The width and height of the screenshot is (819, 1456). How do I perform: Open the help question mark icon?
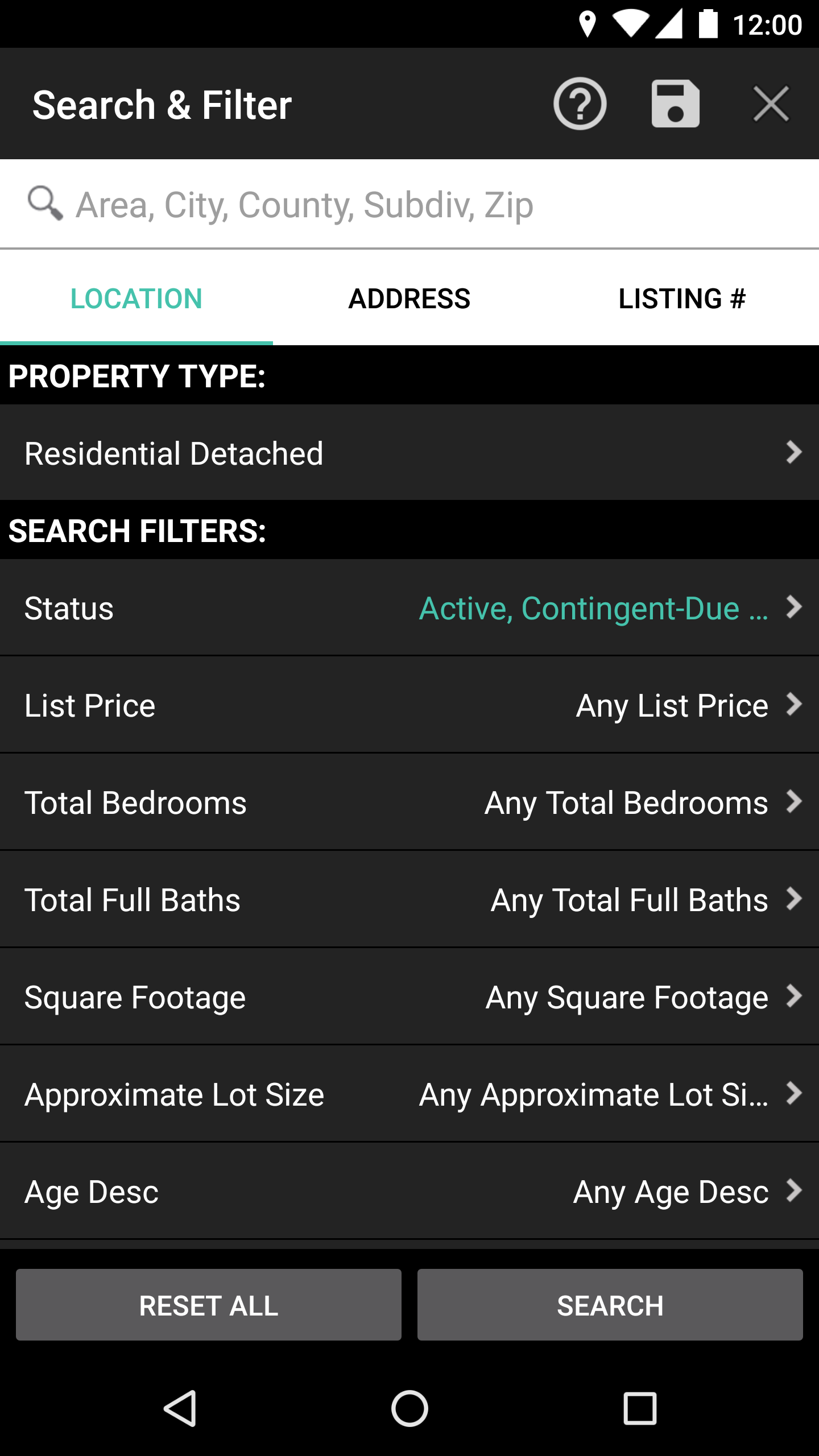(x=580, y=104)
